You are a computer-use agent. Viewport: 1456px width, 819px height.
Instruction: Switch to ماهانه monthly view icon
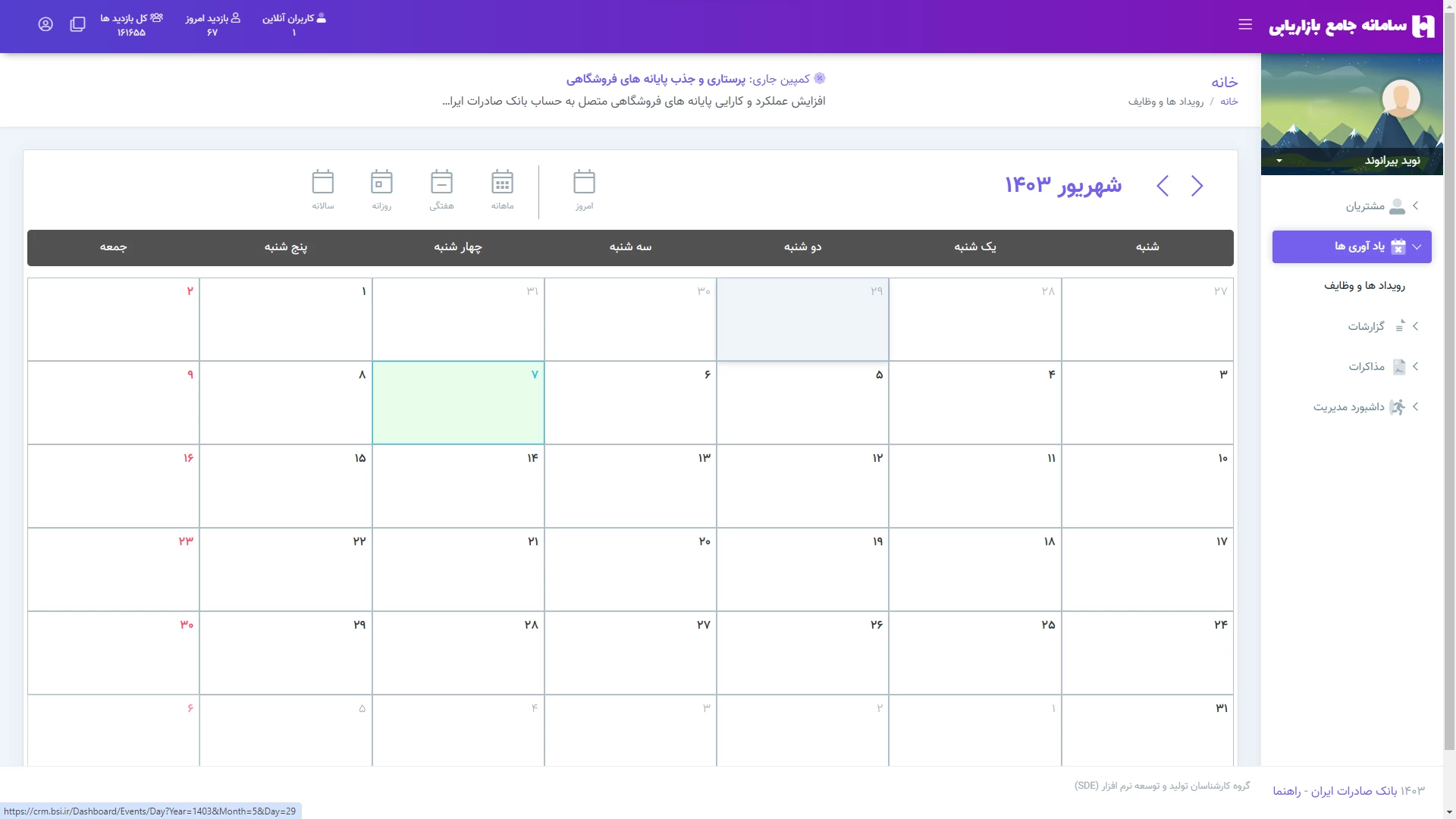click(x=502, y=182)
